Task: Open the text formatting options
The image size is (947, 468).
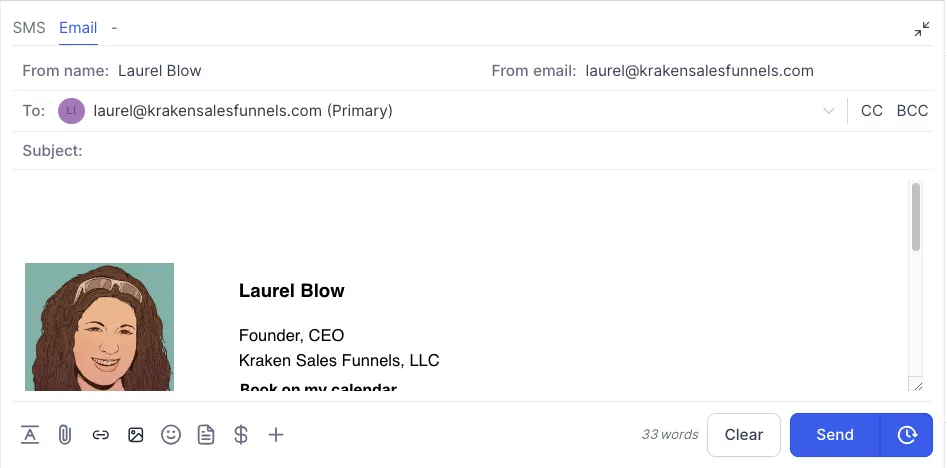Action: point(30,435)
